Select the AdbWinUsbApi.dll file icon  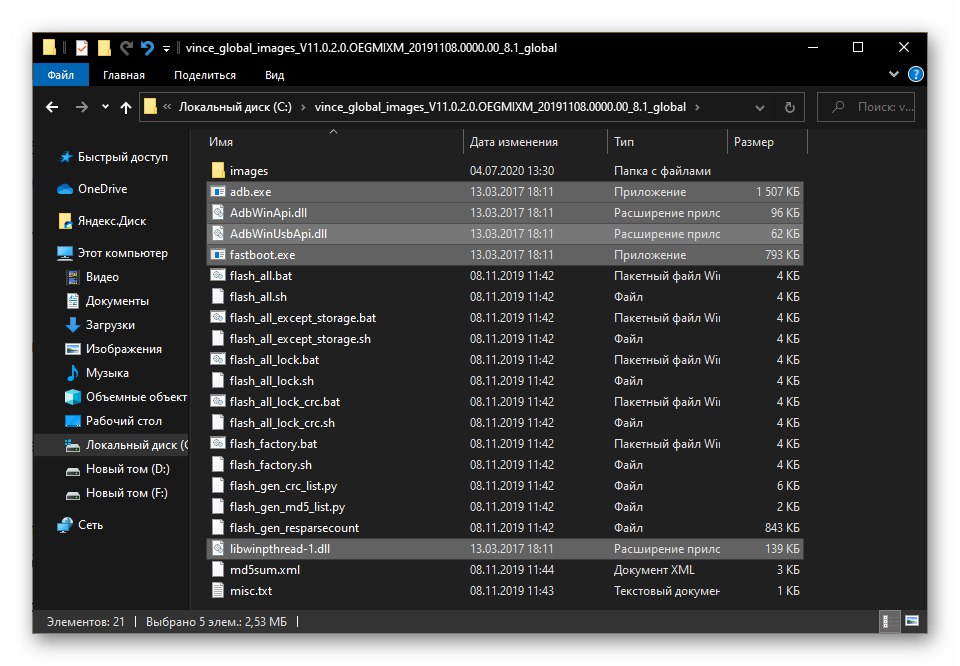(218, 233)
